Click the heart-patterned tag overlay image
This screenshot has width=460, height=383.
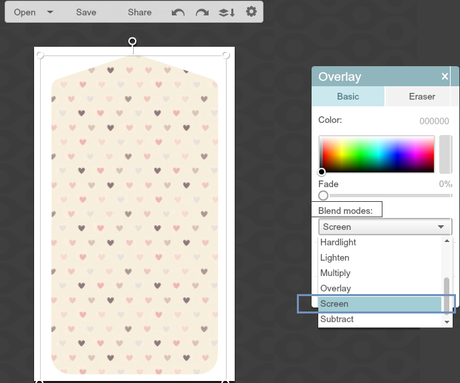tap(134, 215)
